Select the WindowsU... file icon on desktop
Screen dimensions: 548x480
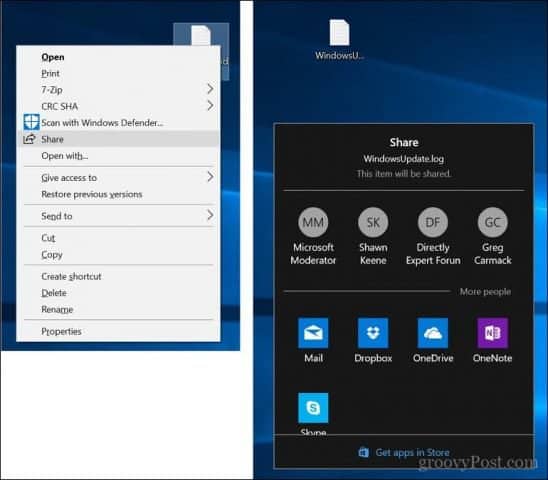pos(339,33)
